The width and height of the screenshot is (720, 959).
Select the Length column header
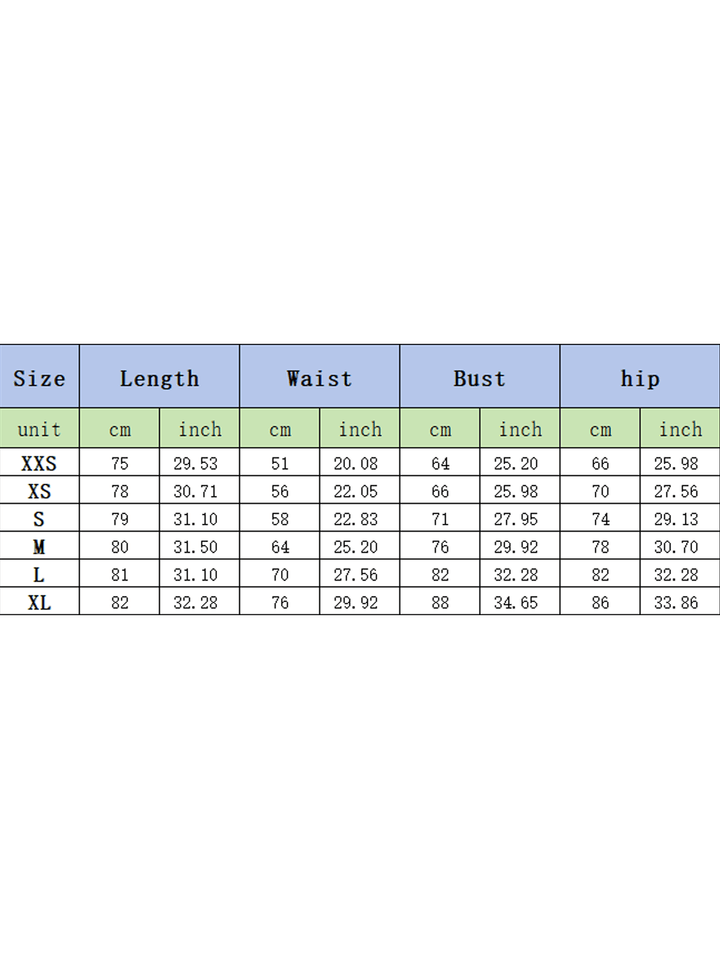coord(160,377)
